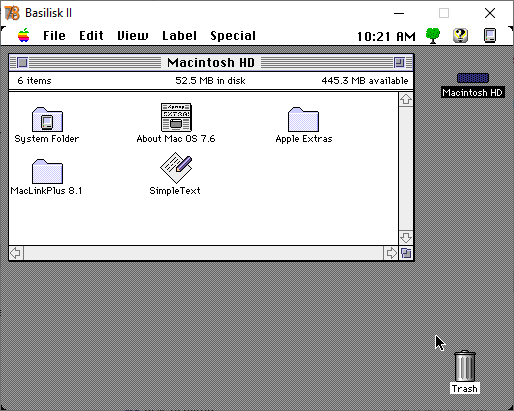Open the Help balloon menu
This screenshot has height=411, width=514.
(x=460, y=35)
